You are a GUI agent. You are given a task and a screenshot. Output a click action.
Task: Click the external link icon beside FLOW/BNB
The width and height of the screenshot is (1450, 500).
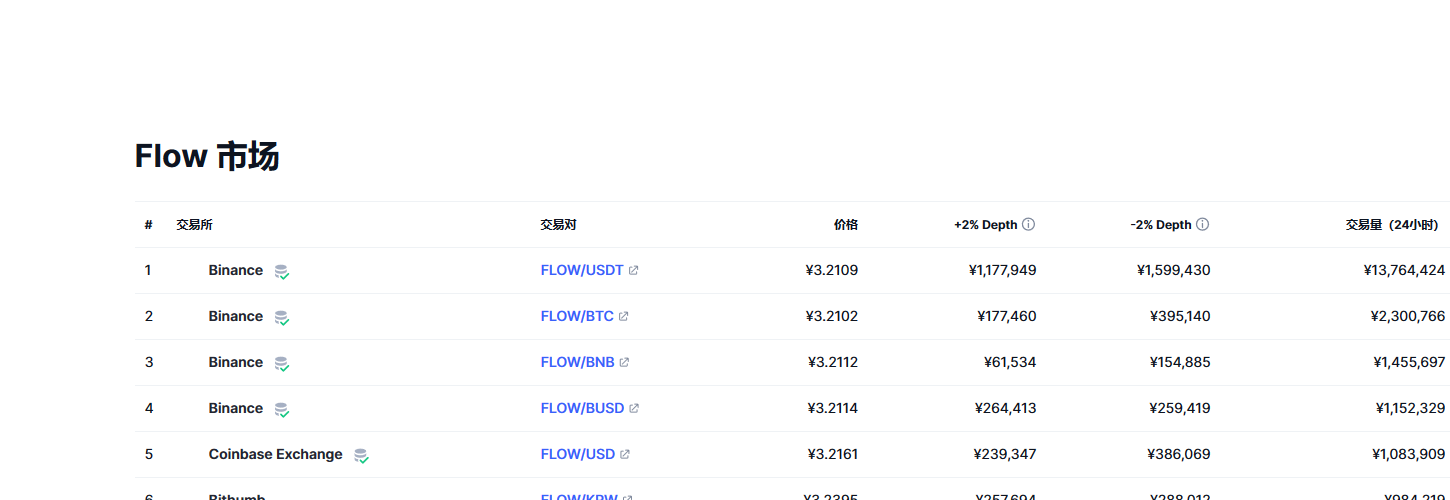tap(625, 362)
